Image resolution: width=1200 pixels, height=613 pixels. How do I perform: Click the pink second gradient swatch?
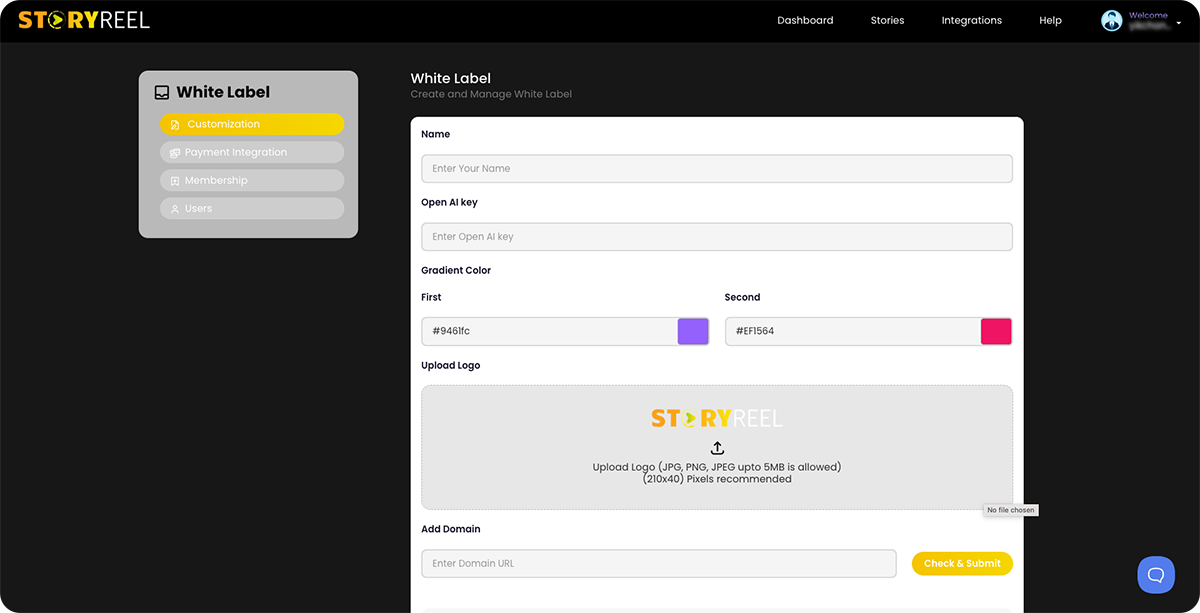pyautogui.click(x=996, y=331)
